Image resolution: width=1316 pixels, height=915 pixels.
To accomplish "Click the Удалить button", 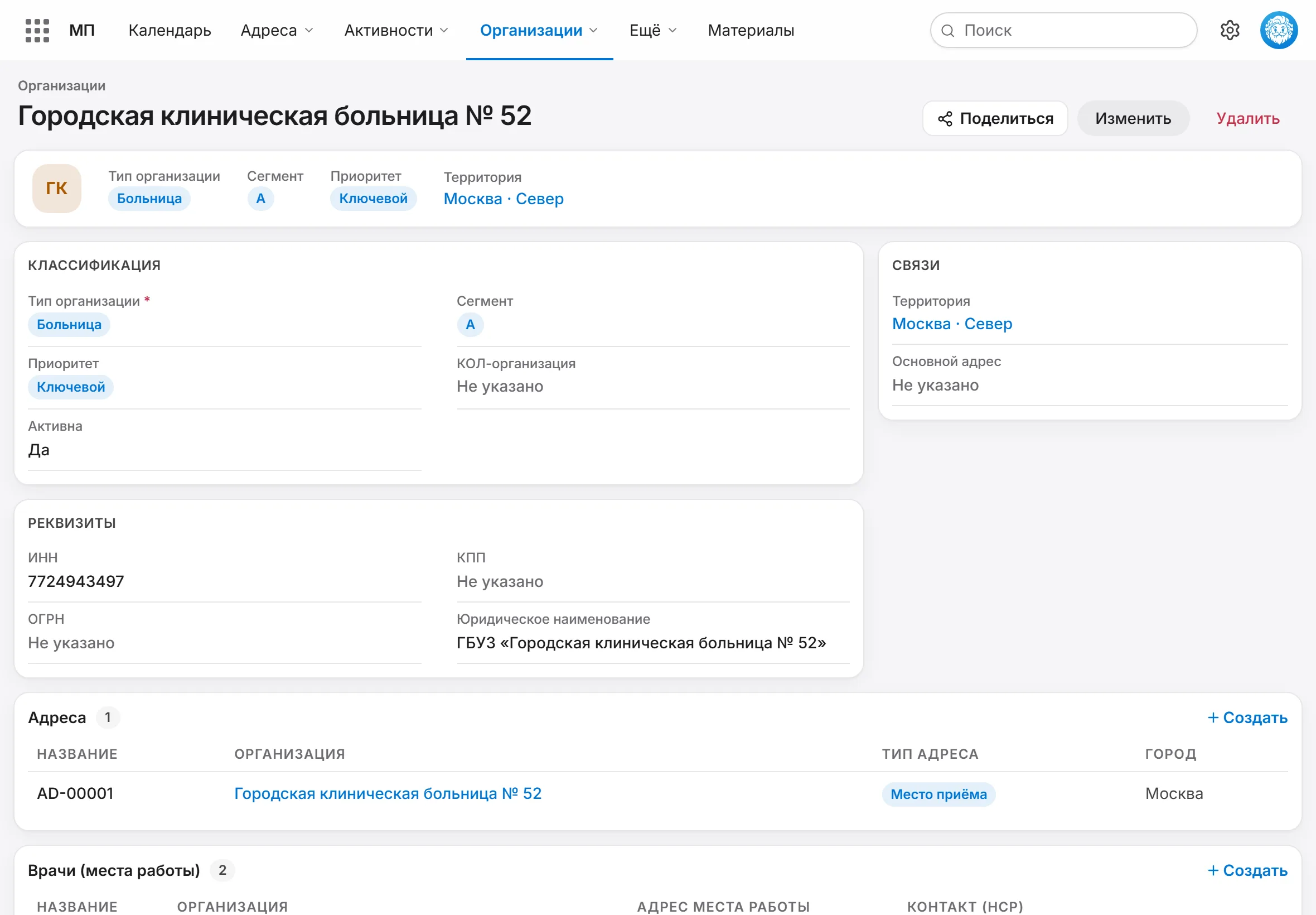I will pyautogui.click(x=1247, y=119).
